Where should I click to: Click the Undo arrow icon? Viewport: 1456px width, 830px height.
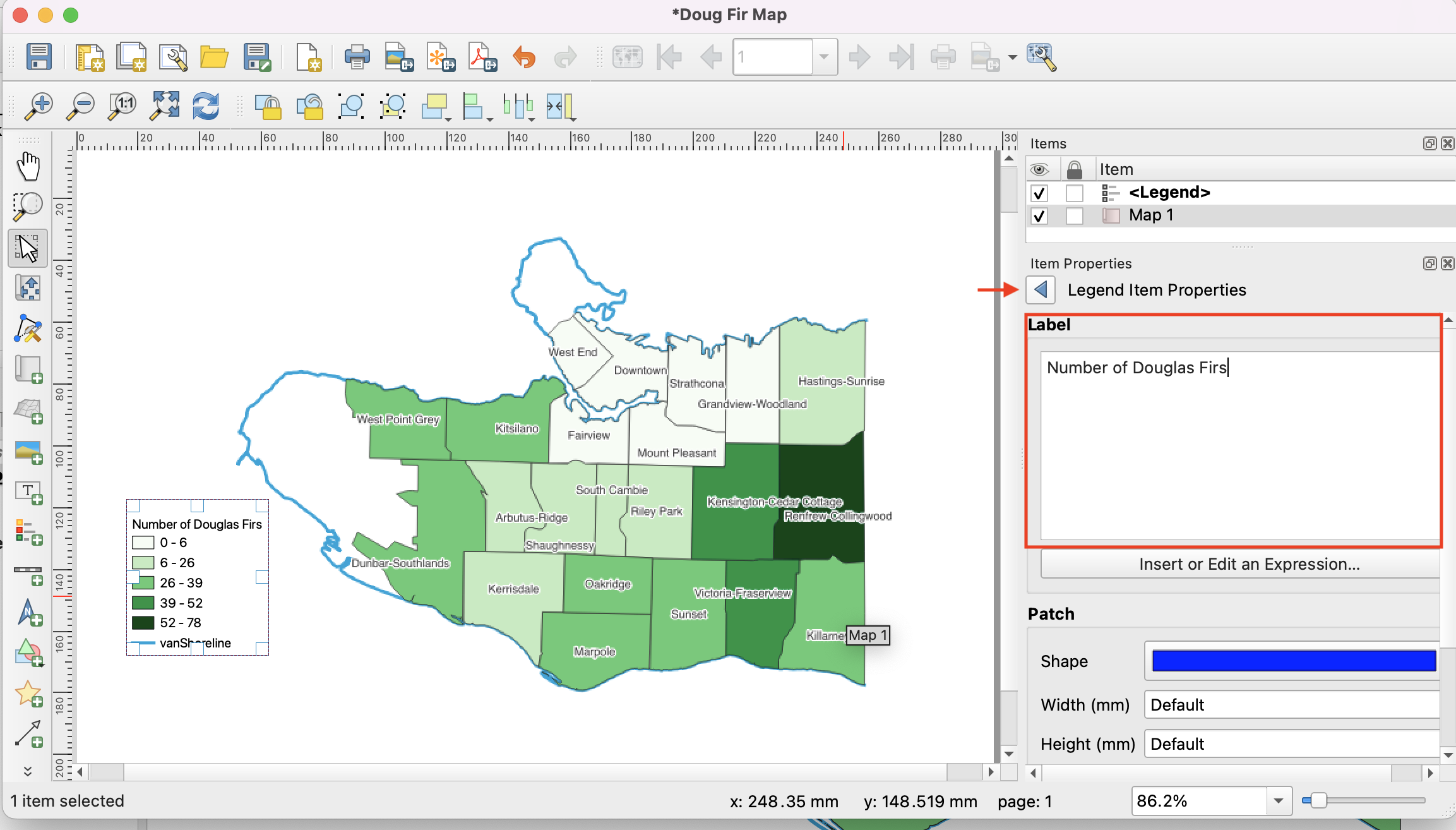pos(523,57)
